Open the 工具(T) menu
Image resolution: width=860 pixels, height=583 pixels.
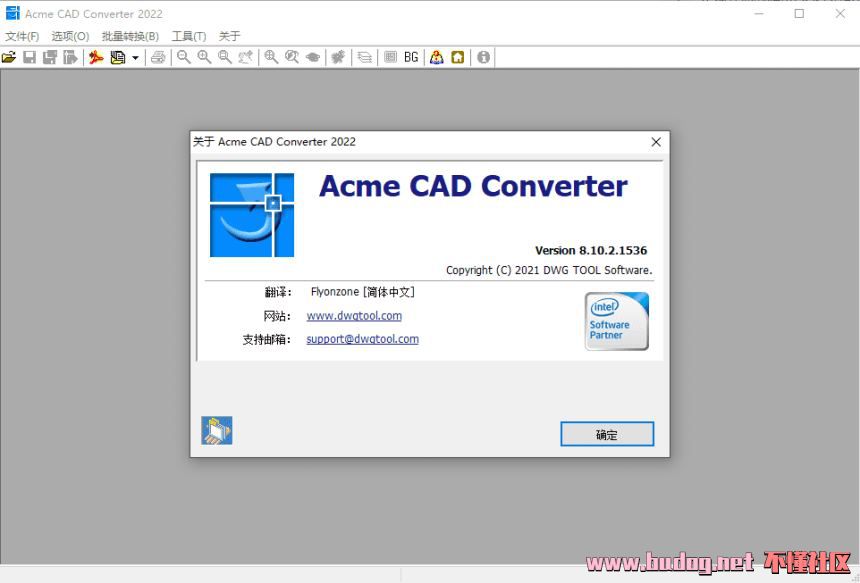[189, 36]
